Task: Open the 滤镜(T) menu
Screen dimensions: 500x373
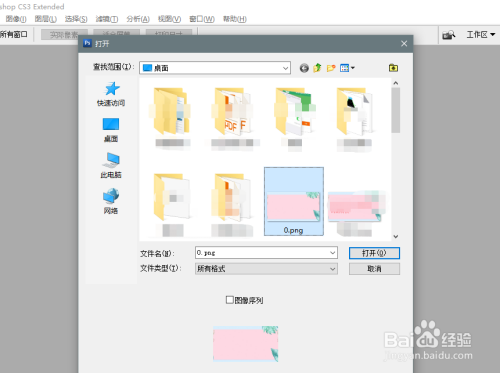Action: point(107,19)
